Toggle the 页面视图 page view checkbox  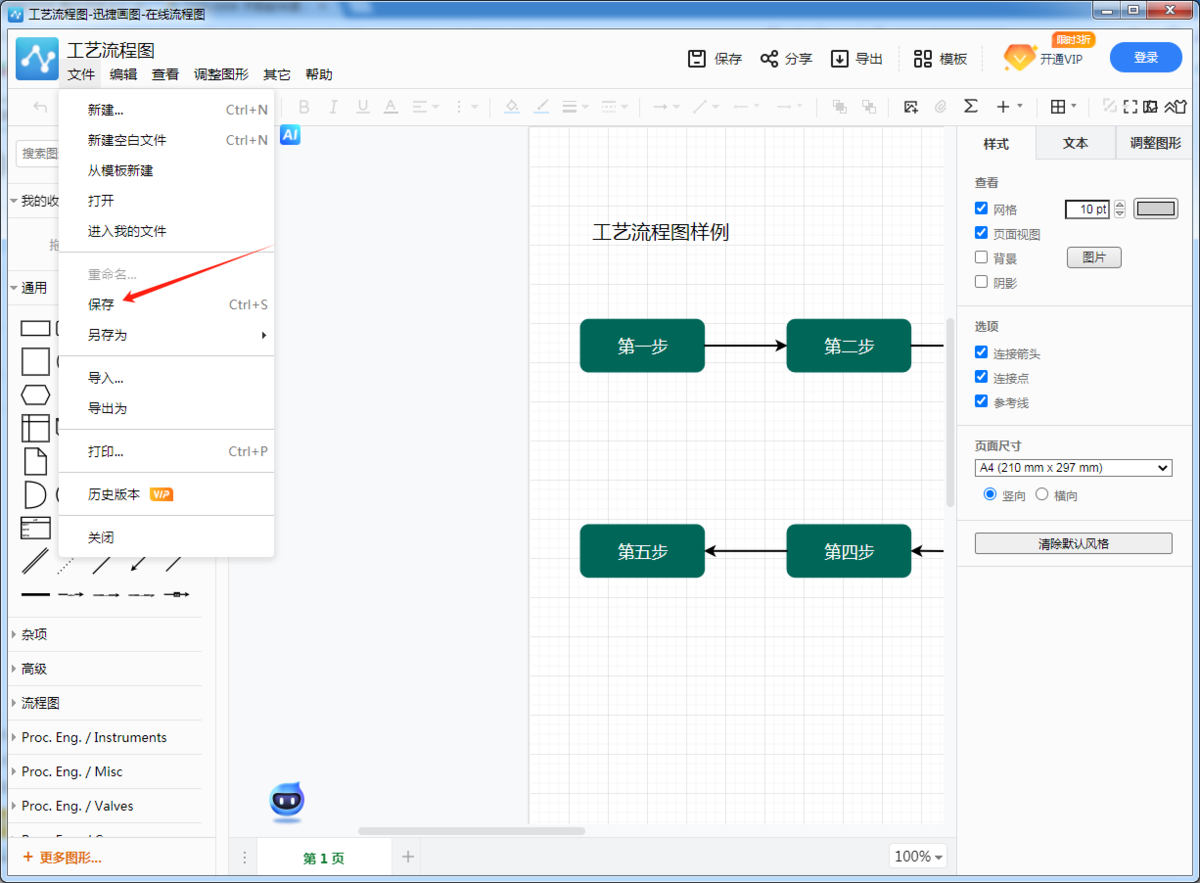point(981,233)
